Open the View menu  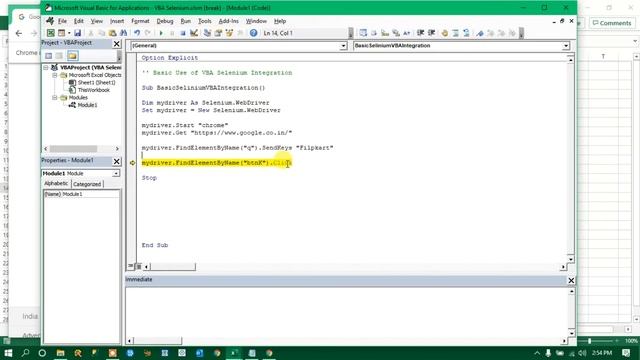coord(96,21)
